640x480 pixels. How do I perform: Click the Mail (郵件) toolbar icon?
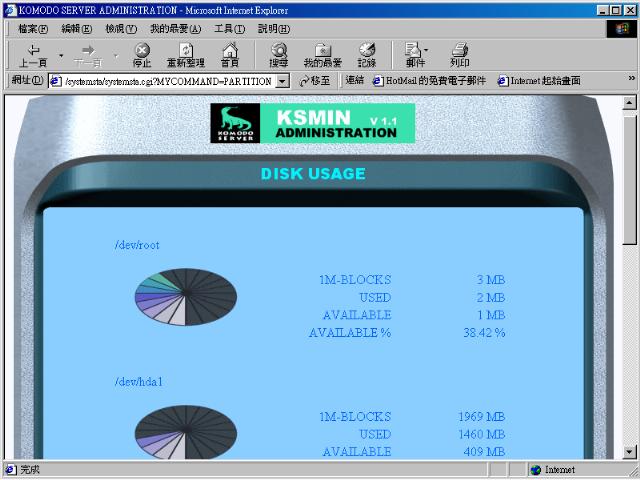click(415, 54)
